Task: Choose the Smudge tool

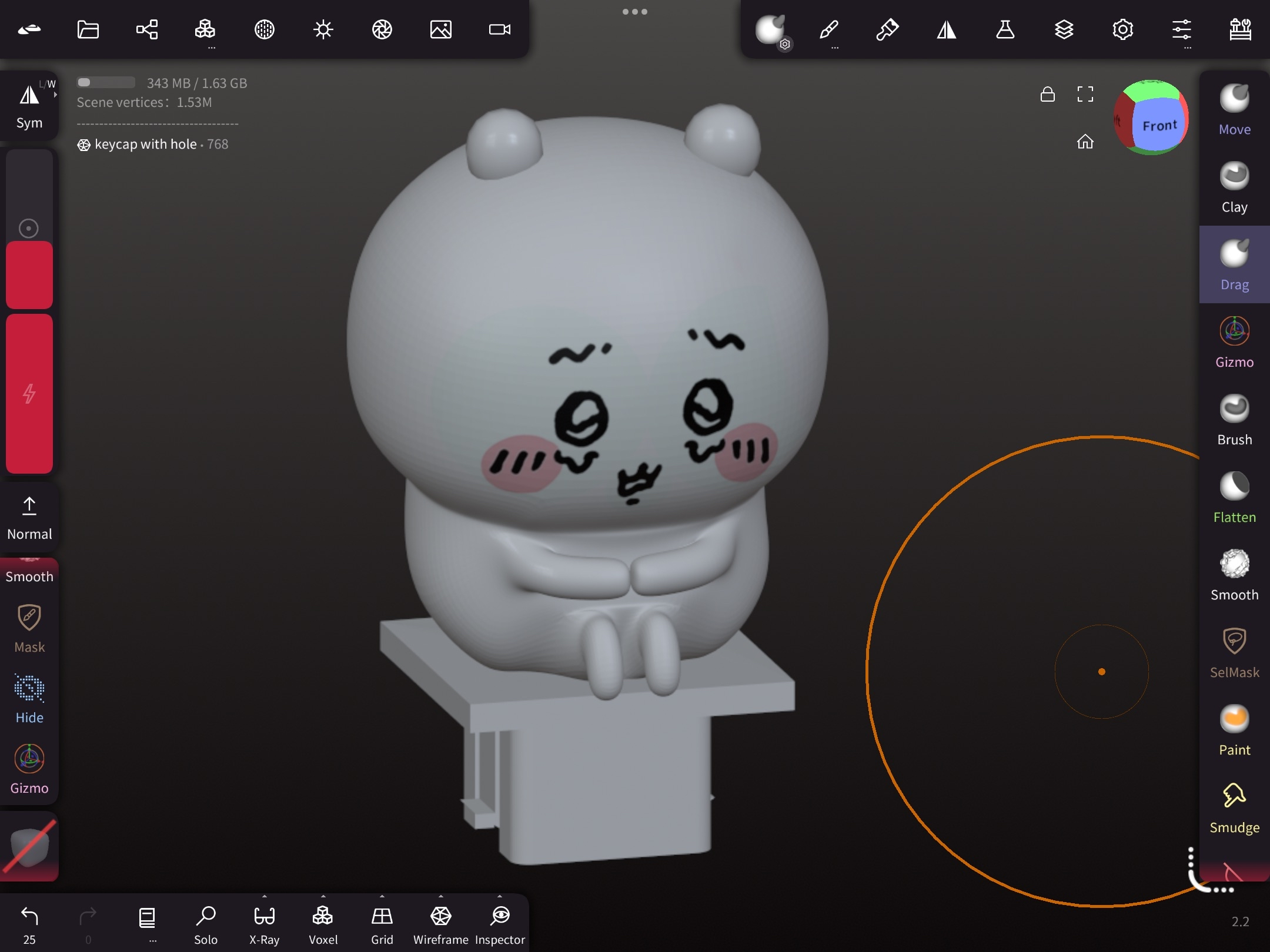Action: pyautogui.click(x=1234, y=807)
